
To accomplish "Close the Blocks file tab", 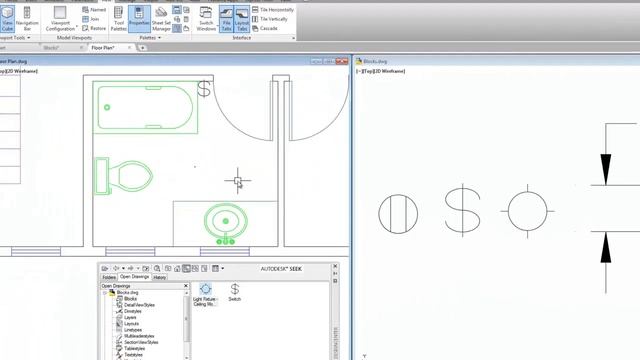I will pos(81,48).
